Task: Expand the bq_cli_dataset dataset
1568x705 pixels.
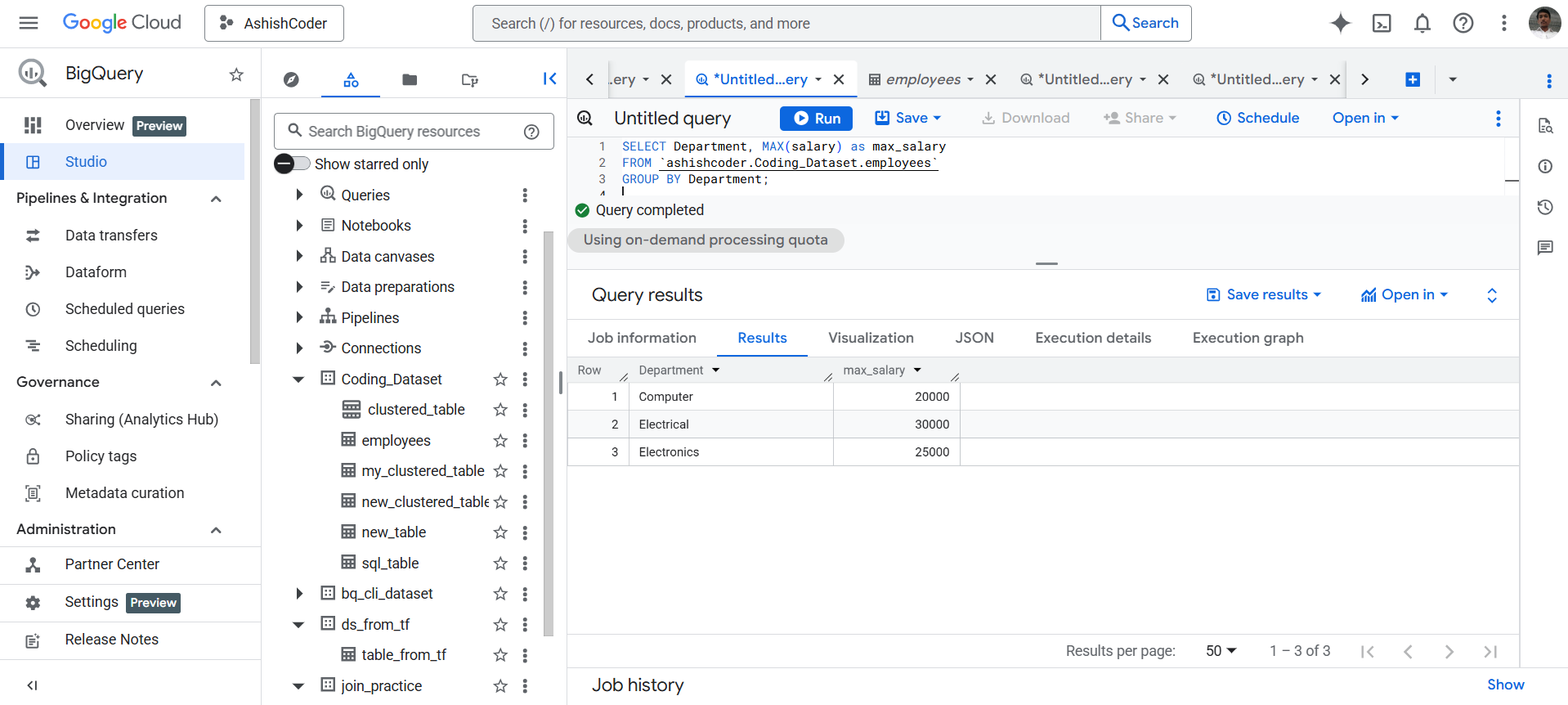Action: point(299,594)
